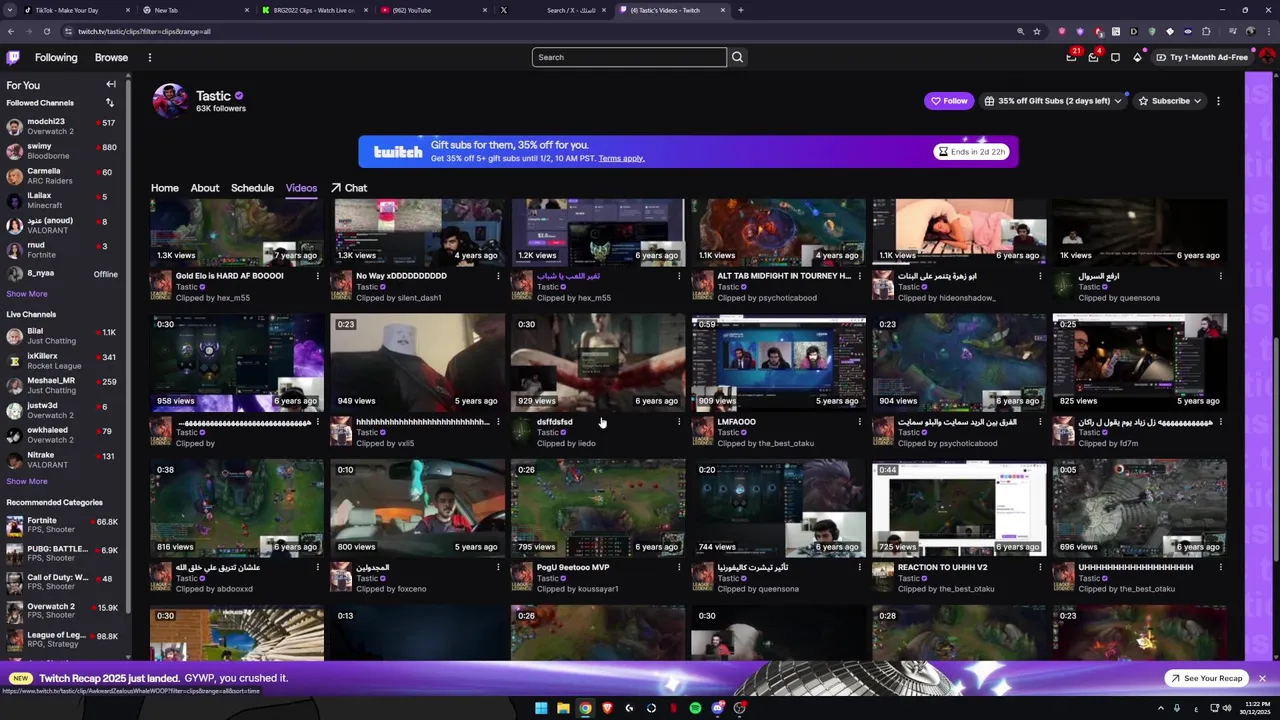Reload the page in the browser

[47, 31]
